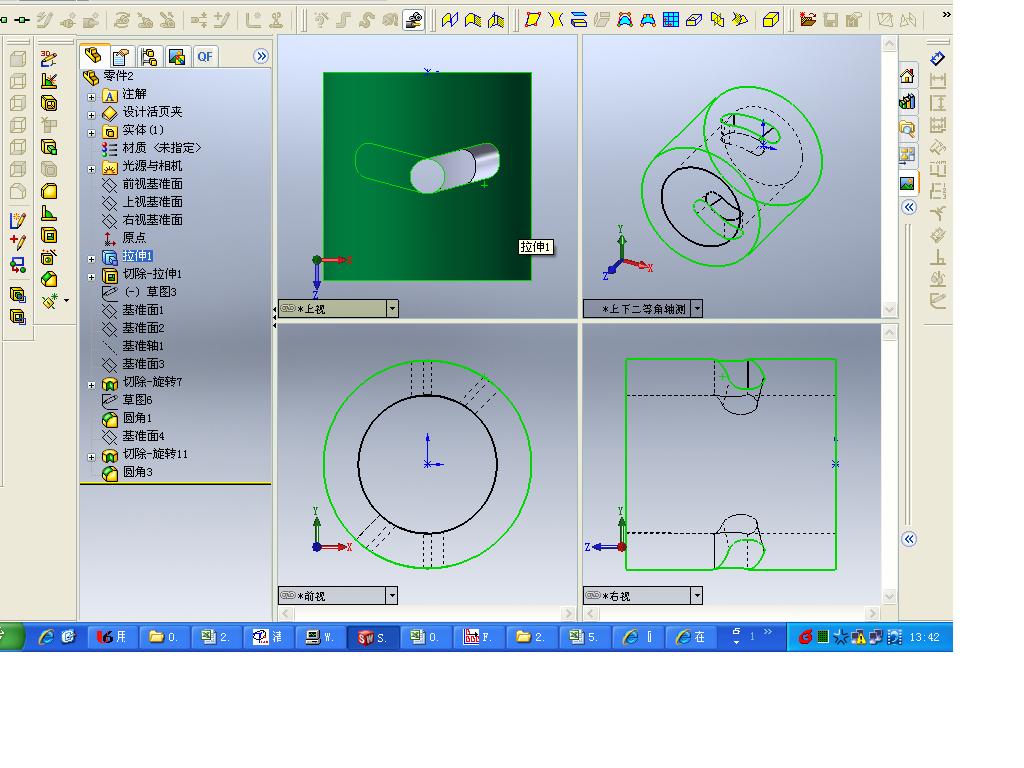Viewport: 1024px width, 768px height.
Task: Expand the 拉伸1 feature node
Action: (91, 259)
